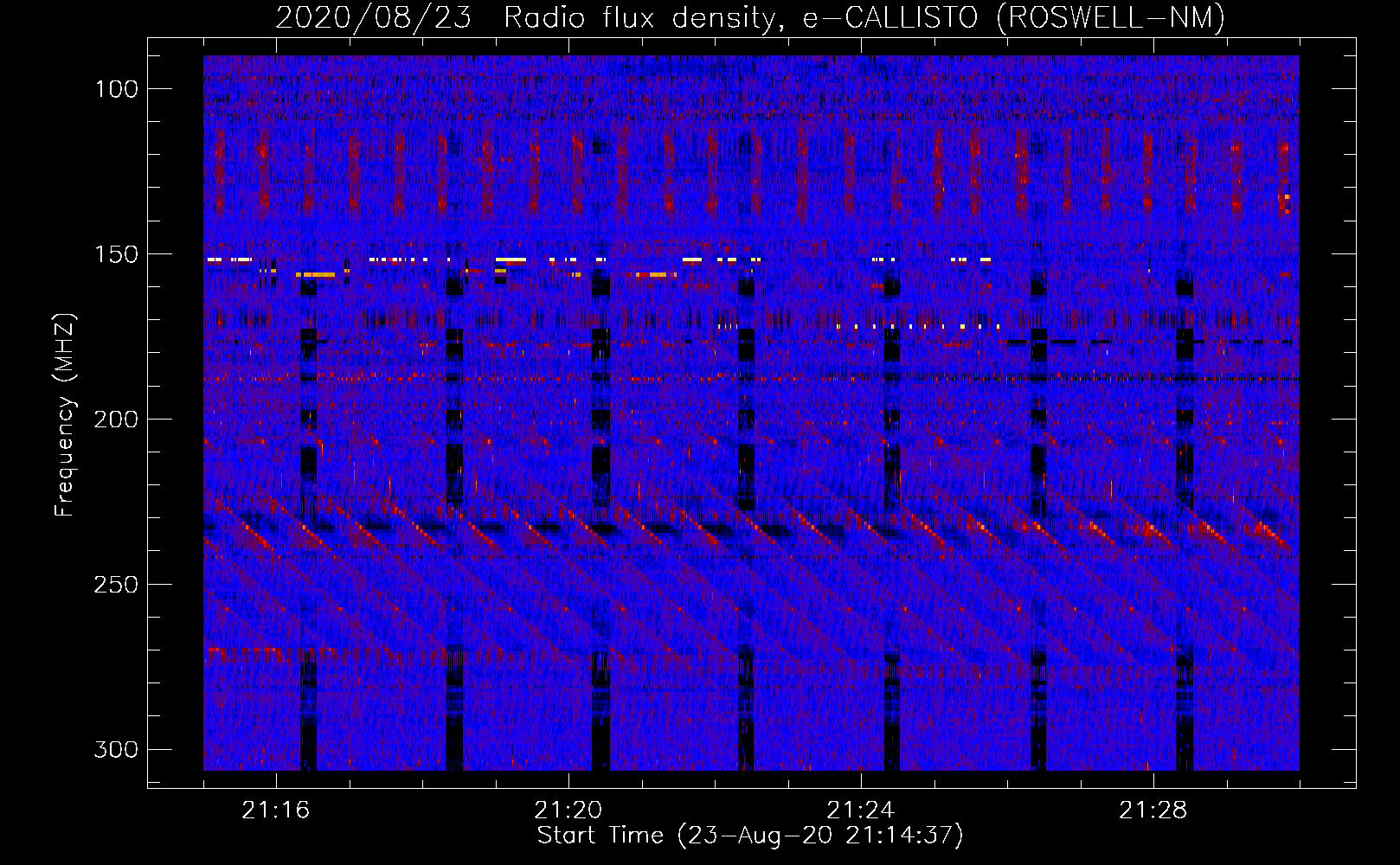Click the 21:28 time tick label
The image size is (1400, 865).
coord(1153,811)
